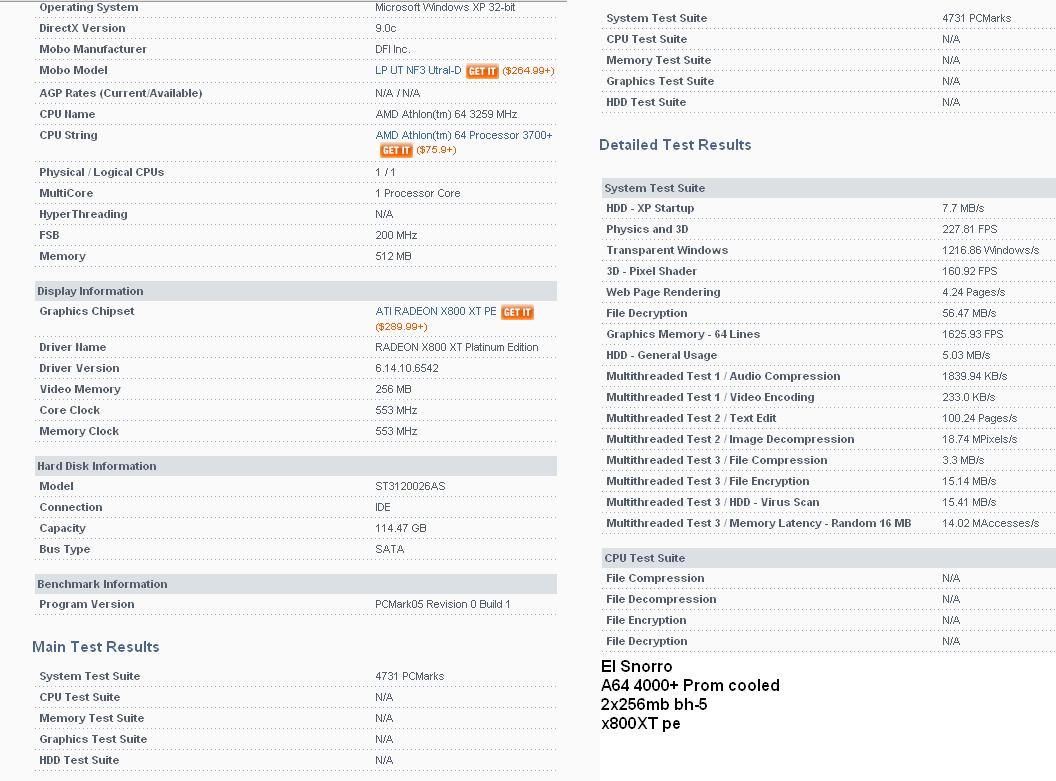Image resolution: width=1056 pixels, height=781 pixels.
Task: Select the File Encryption 15.14 MB/s value
Action: 969,481
